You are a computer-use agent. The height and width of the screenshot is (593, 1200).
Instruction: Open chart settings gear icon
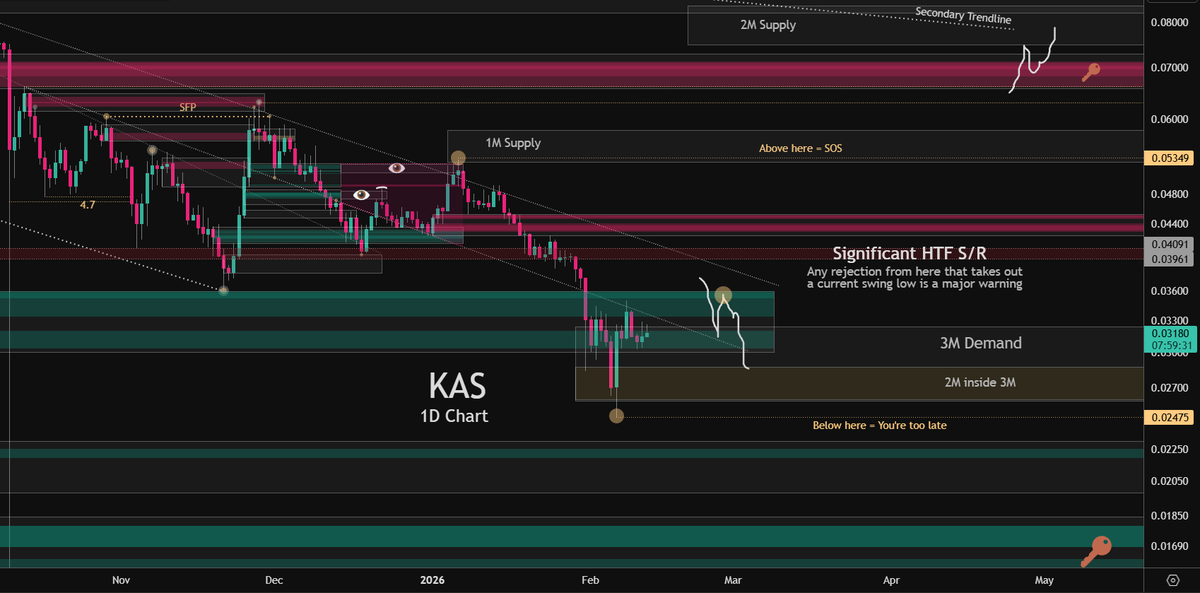coord(1172,579)
